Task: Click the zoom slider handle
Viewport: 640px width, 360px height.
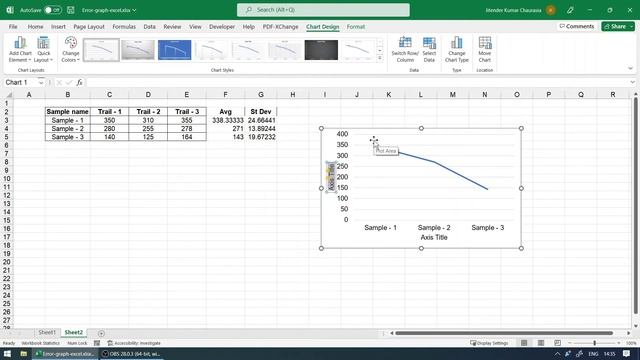Action: [595, 343]
